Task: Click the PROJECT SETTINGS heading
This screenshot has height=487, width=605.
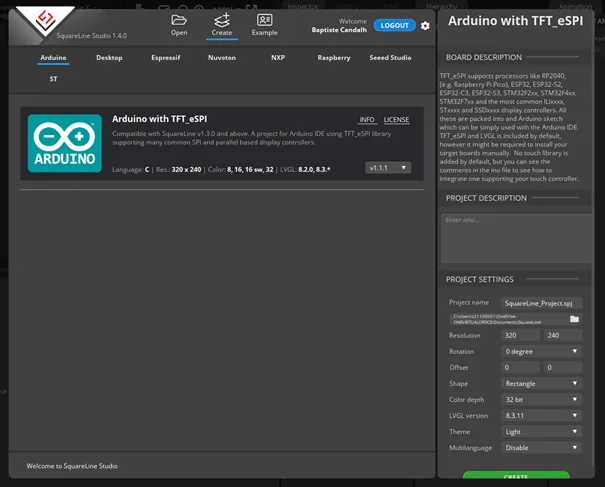Action: click(x=480, y=279)
